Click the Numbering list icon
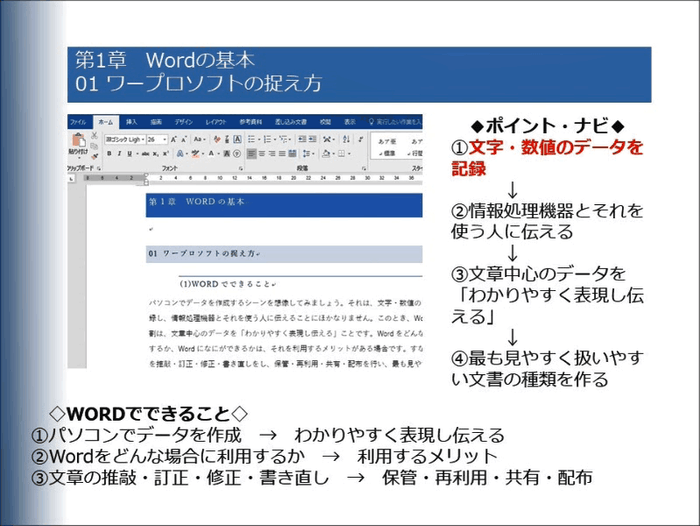Image resolution: width=700 pixels, height=526 pixels. (269, 140)
